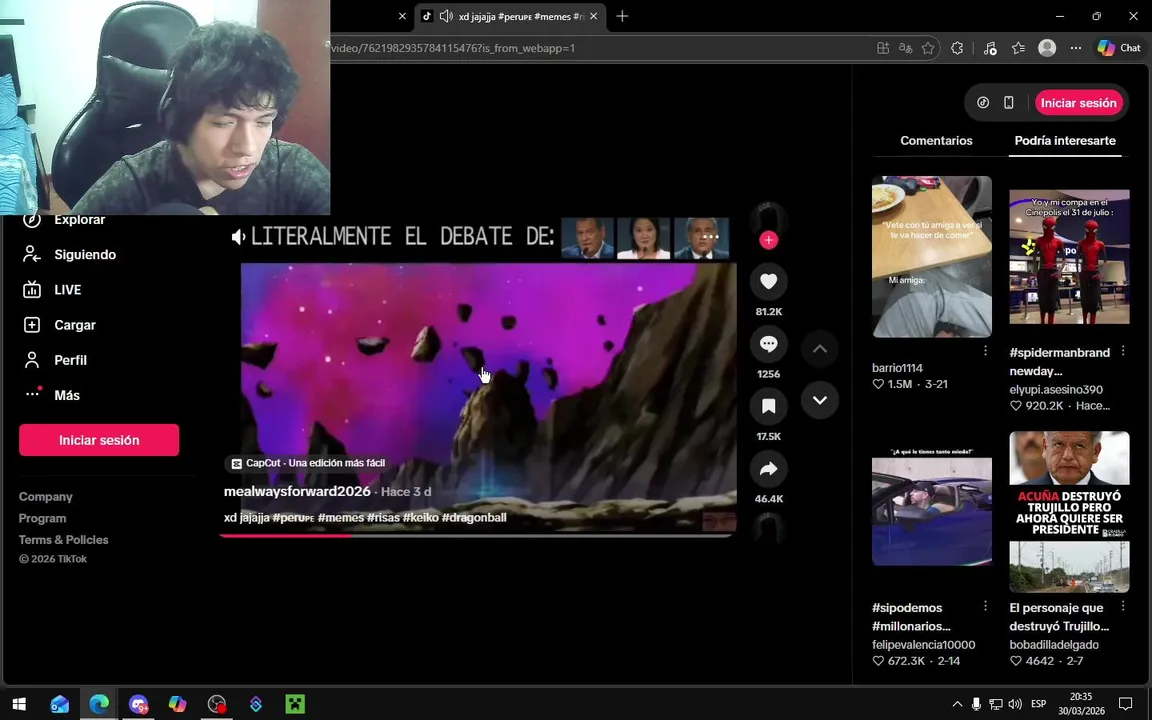Click browser address bar URL
Screen dimensions: 1152x720
454,48
